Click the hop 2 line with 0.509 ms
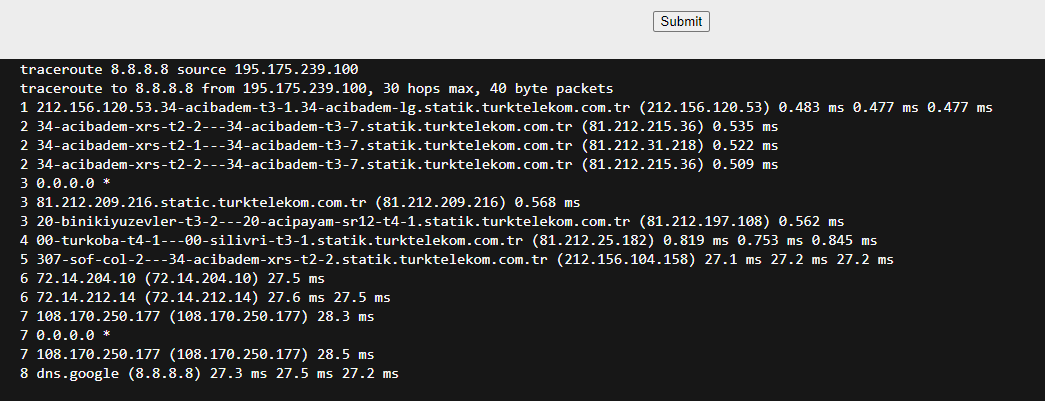The height and width of the screenshot is (401, 1045). (x=399, y=165)
